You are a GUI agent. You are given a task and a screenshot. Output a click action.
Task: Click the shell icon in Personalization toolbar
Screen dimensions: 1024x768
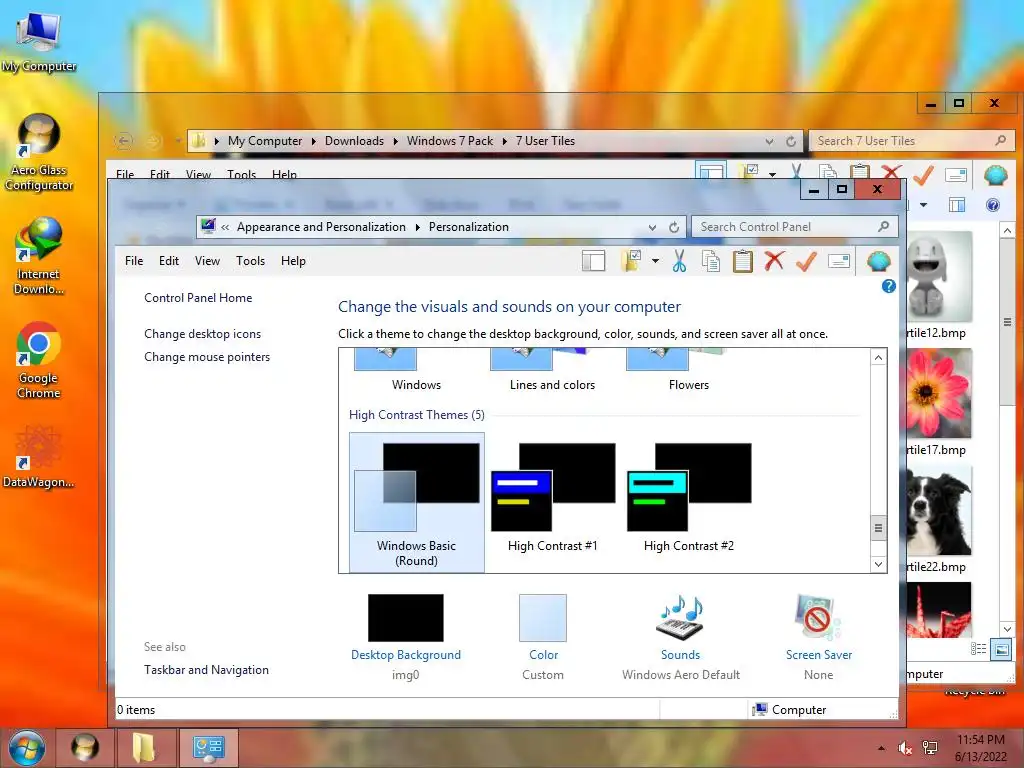pos(879,261)
